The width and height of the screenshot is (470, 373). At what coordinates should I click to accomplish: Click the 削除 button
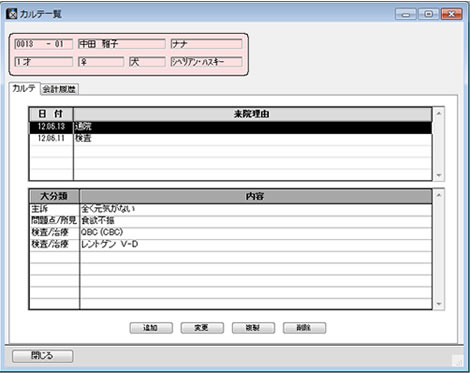[304, 328]
